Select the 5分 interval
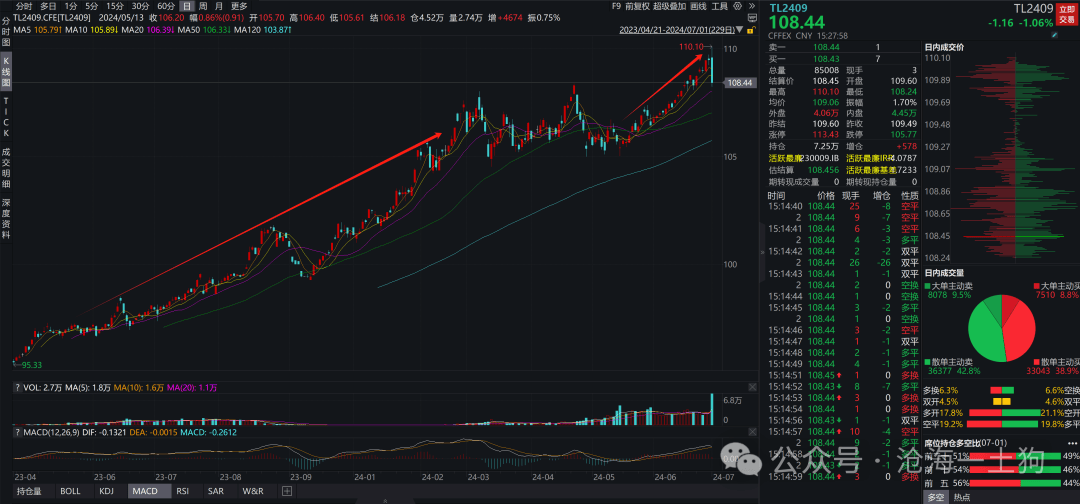This screenshot has width=1080, height=504. click(x=92, y=6)
